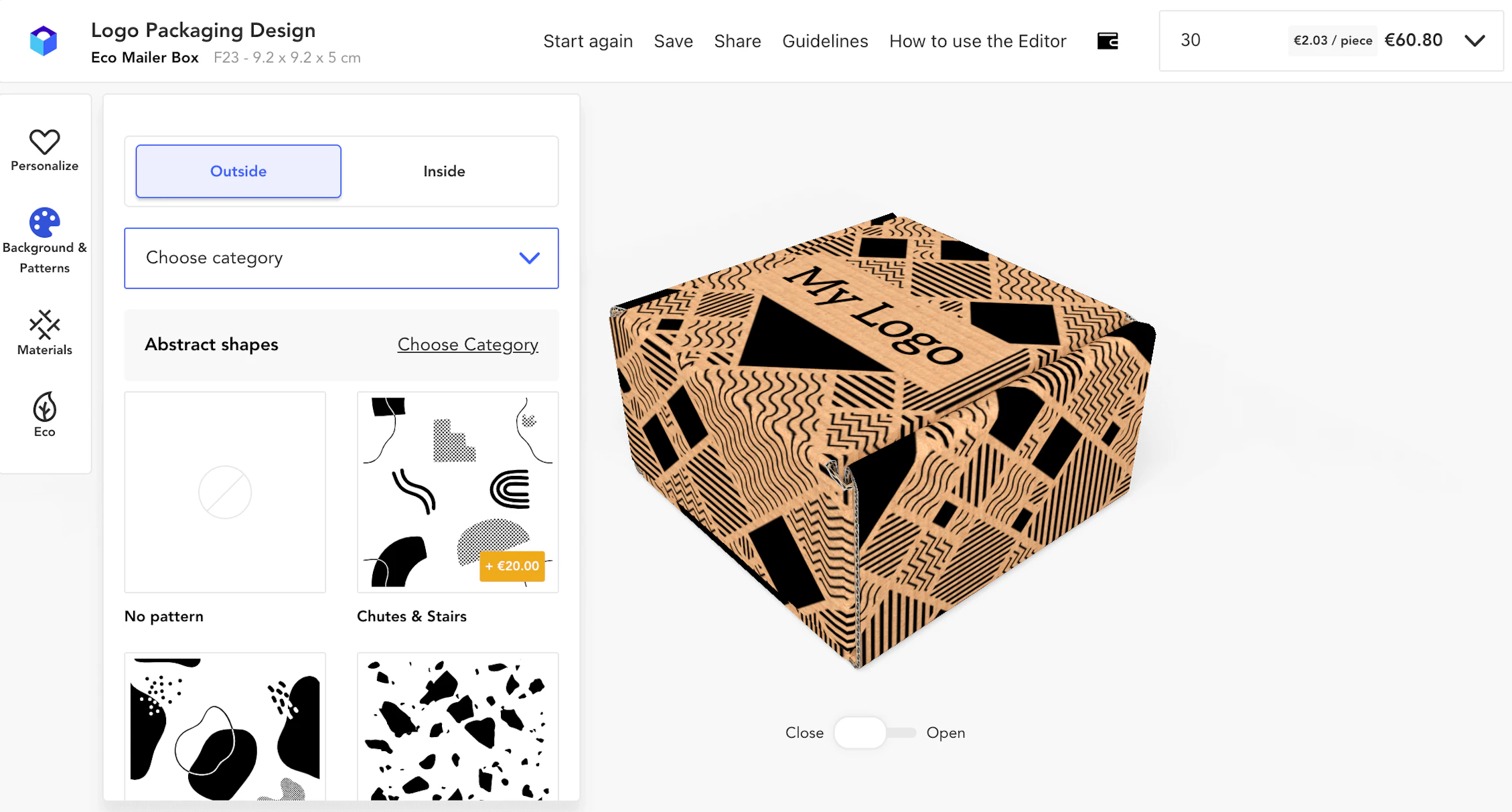Viewport: 1512px width, 812px height.
Task: Open the Materials panel
Action: (x=44, y=333)
